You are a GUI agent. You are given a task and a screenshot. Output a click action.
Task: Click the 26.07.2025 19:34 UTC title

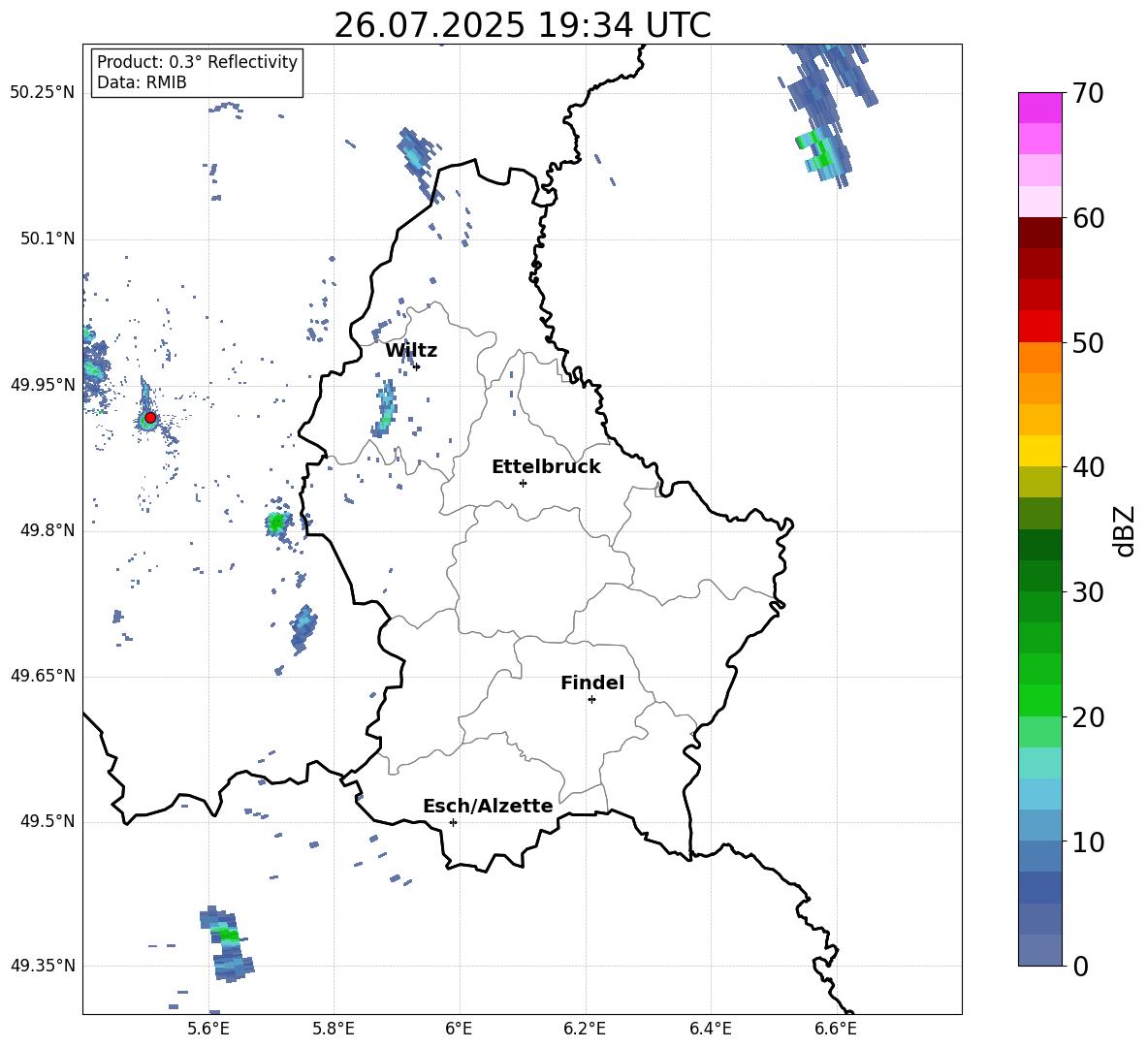click(523, 25)
